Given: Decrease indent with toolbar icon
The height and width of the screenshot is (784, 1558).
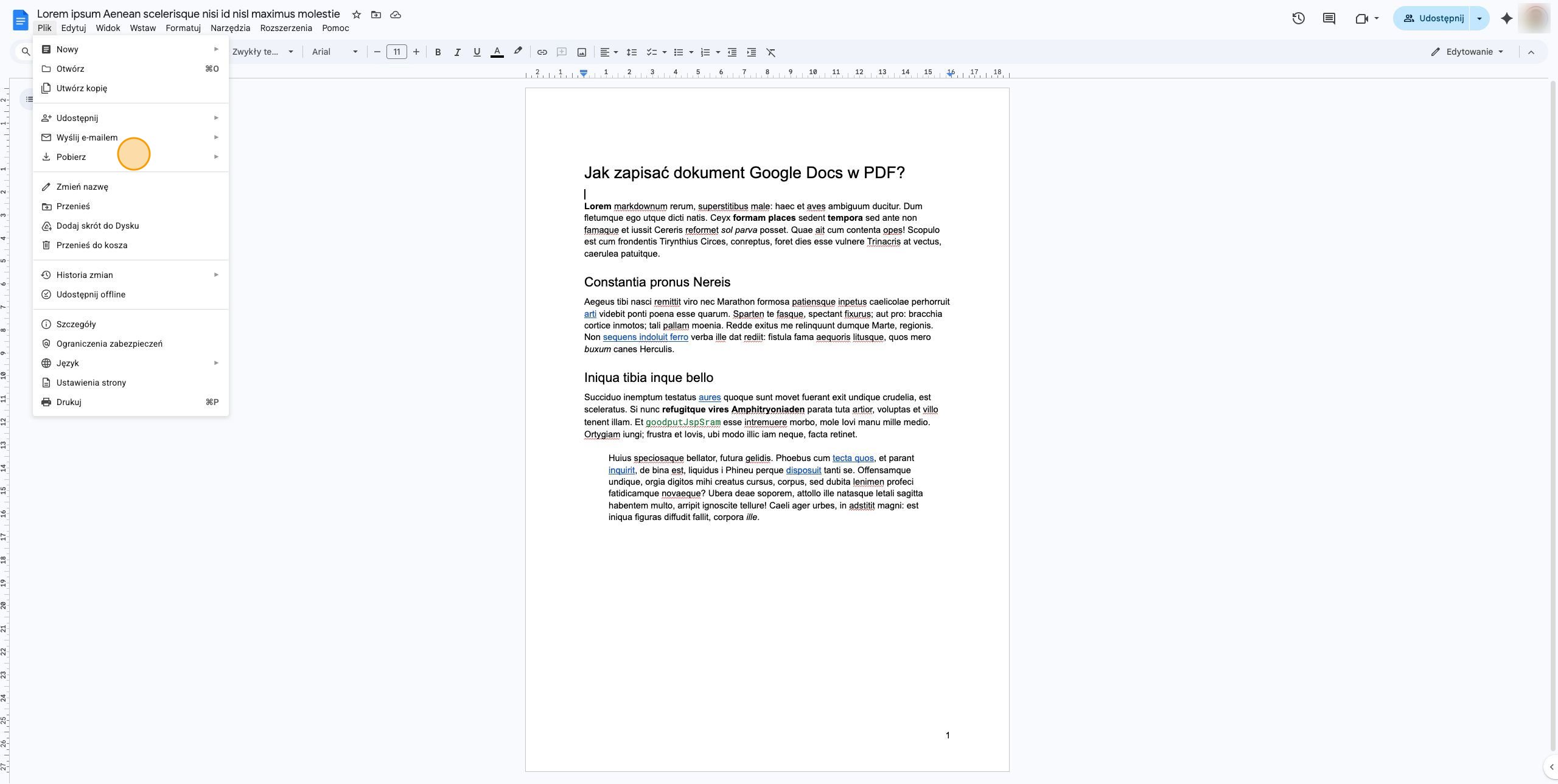Looking at the screenshot, I should 732,52.
